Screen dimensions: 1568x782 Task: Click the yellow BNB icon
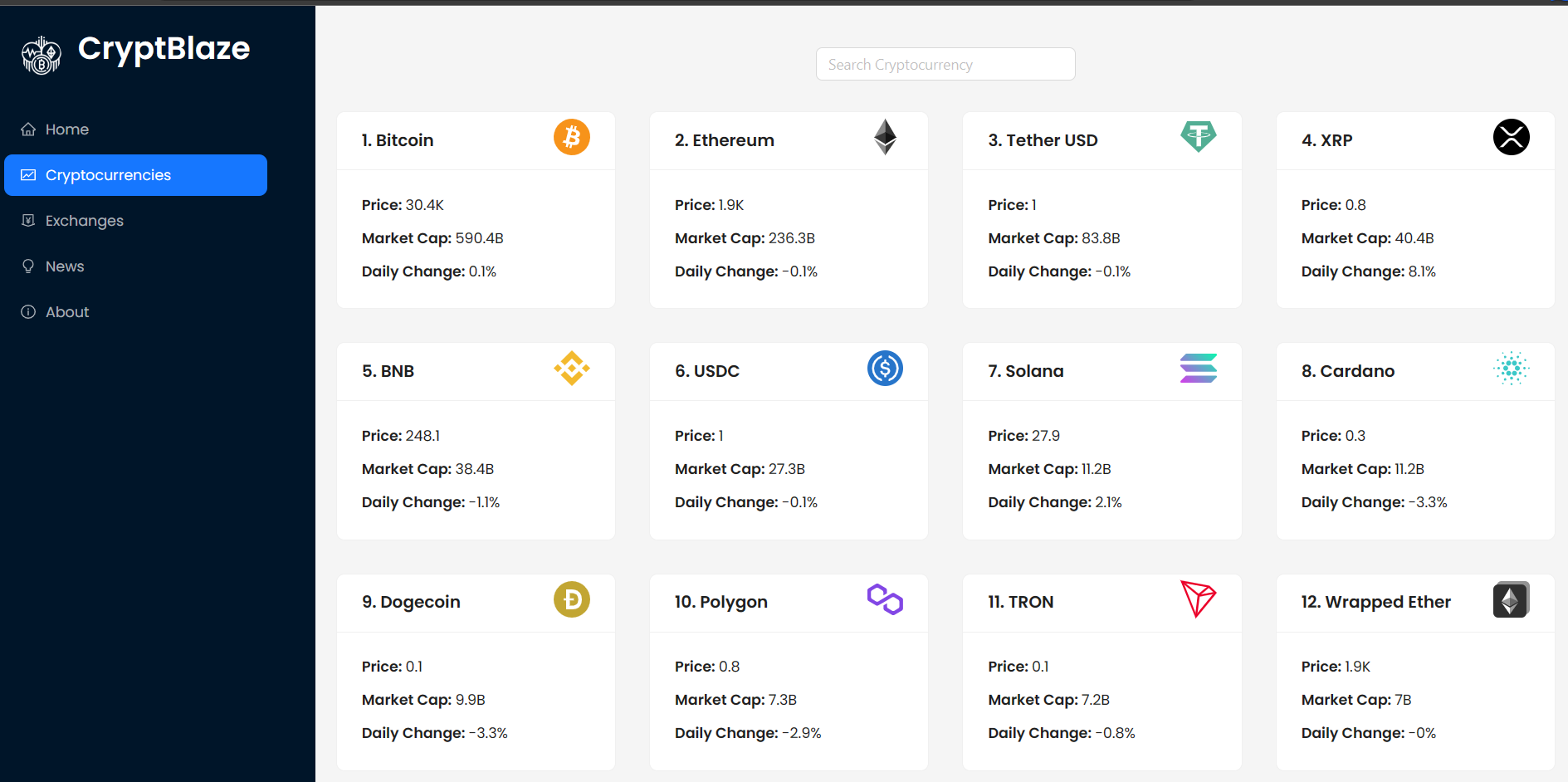coord(572,368)
